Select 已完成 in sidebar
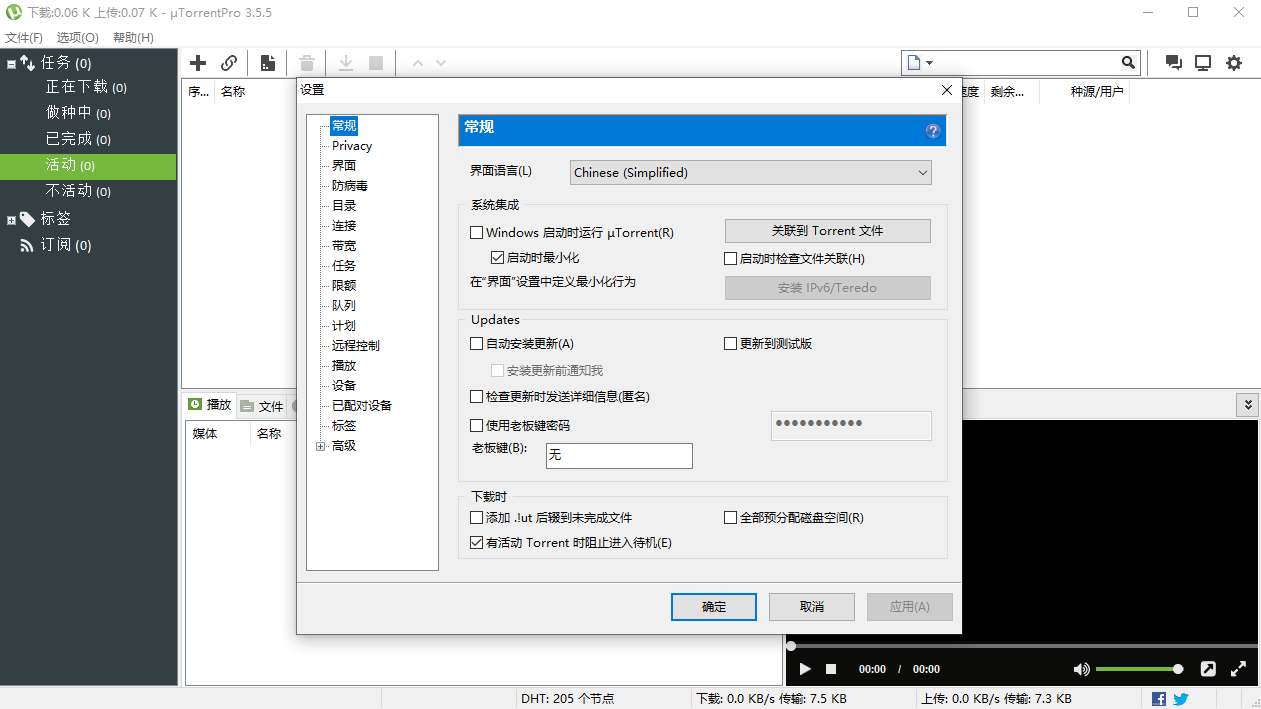This screenshot has width=1261, height=709. (78, 139)
